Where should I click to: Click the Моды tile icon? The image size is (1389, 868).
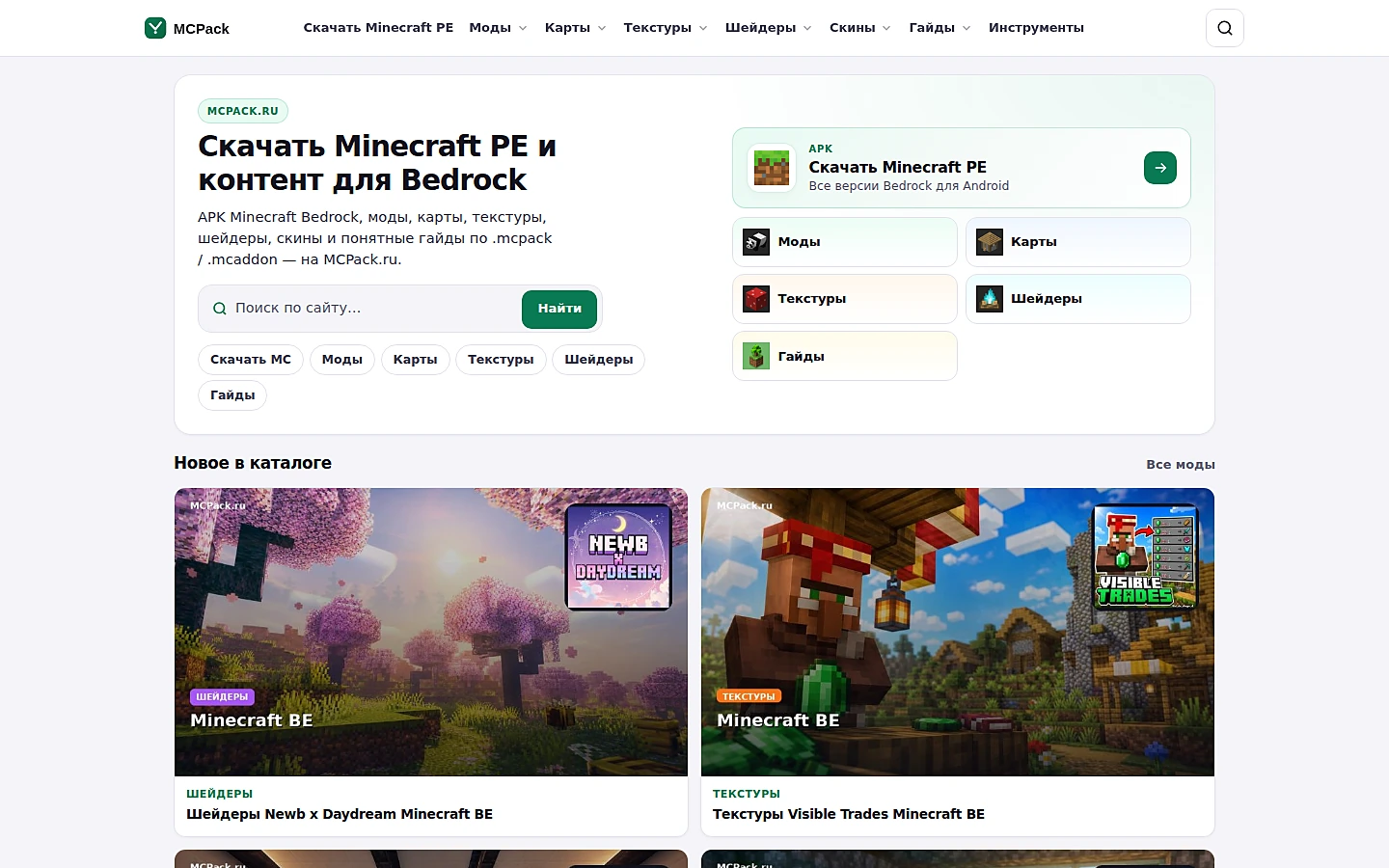(x=756, y=242)
